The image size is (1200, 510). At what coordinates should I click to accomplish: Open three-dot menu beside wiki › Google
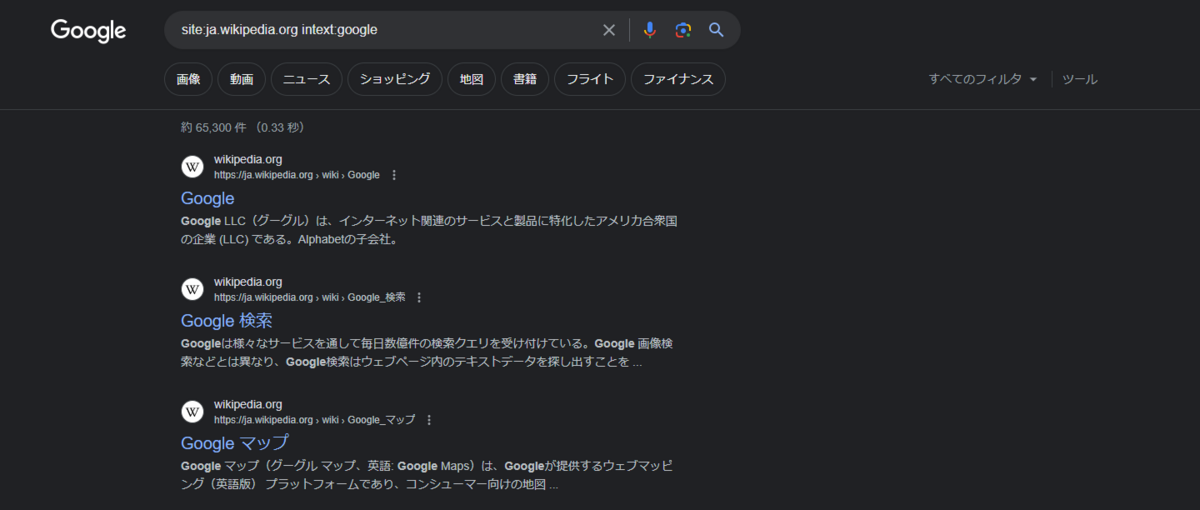click(394, 175)
